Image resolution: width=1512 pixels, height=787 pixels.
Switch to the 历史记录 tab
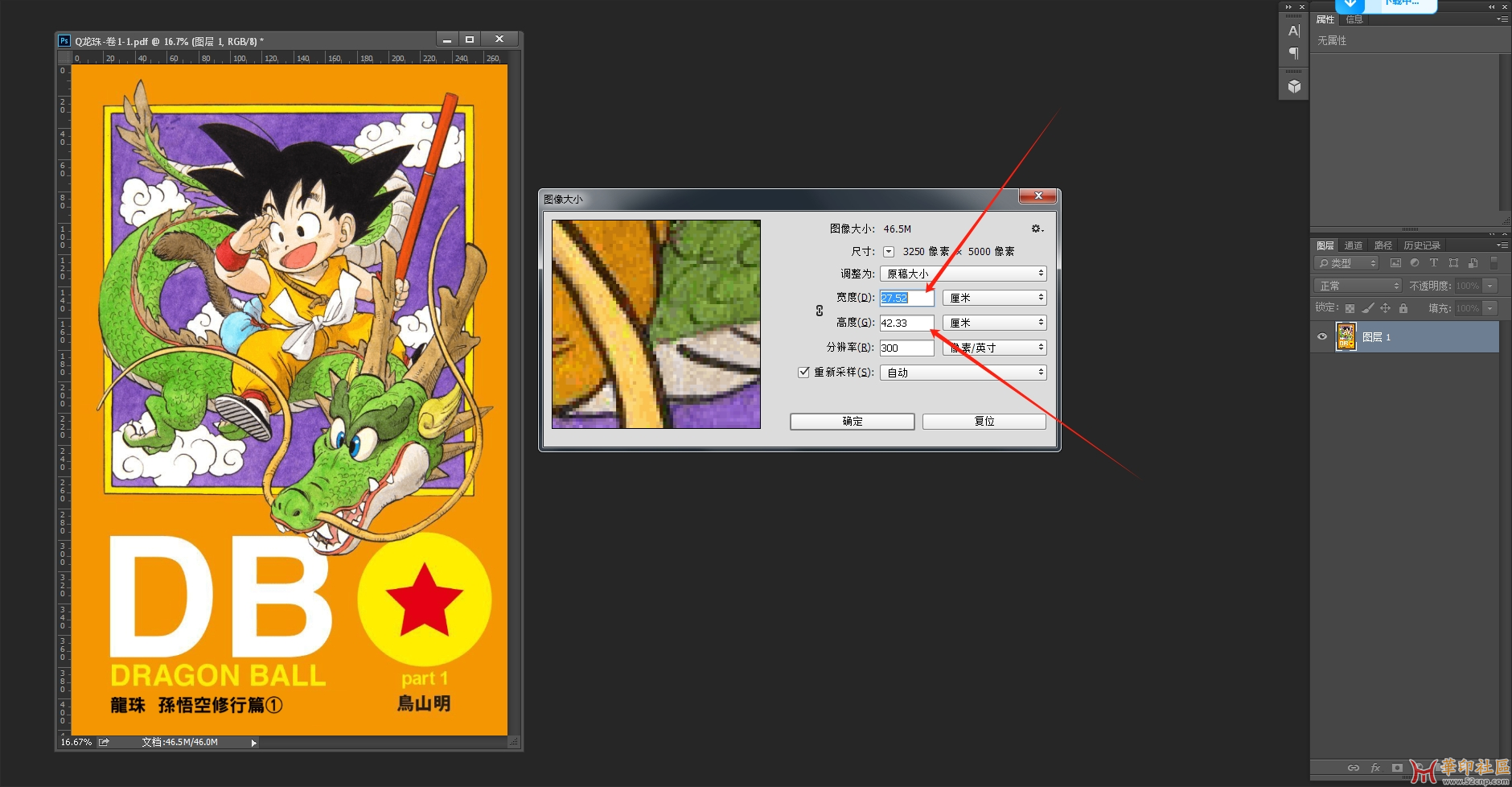(x=1422, y=245)
